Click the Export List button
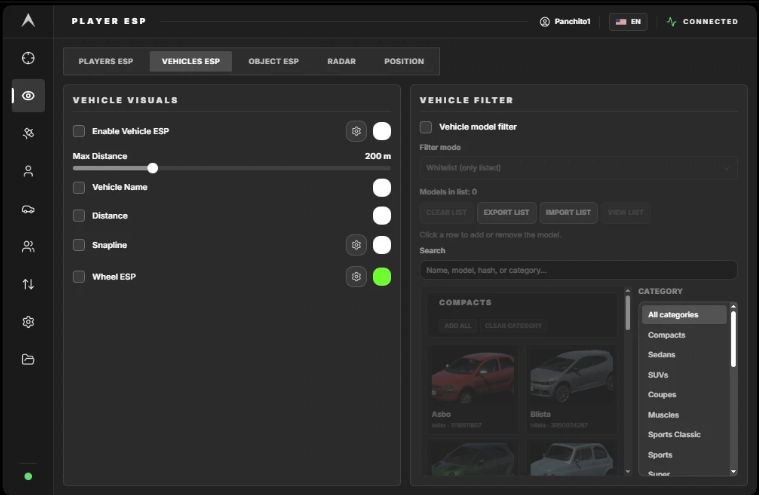This screenshot has height=495, width=759. pyautogui.click(x=506, y=212)
